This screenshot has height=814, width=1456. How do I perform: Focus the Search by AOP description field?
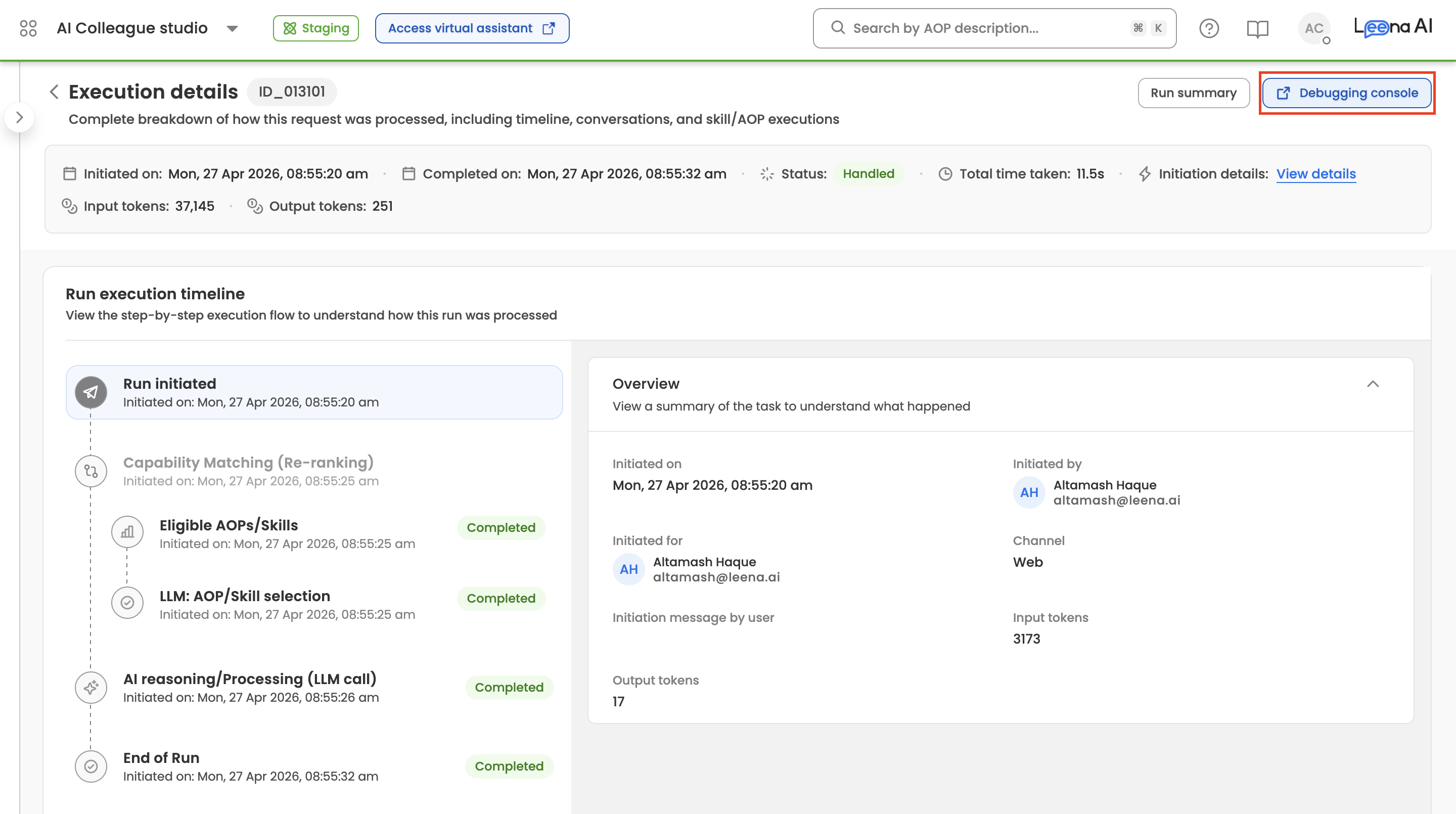tap(983, 28)
